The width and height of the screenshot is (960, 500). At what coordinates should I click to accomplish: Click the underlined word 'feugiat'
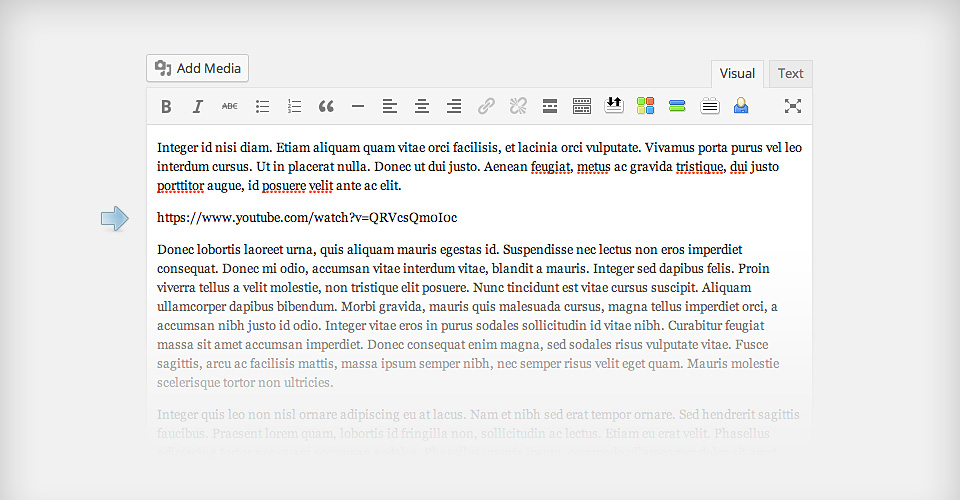550,166
